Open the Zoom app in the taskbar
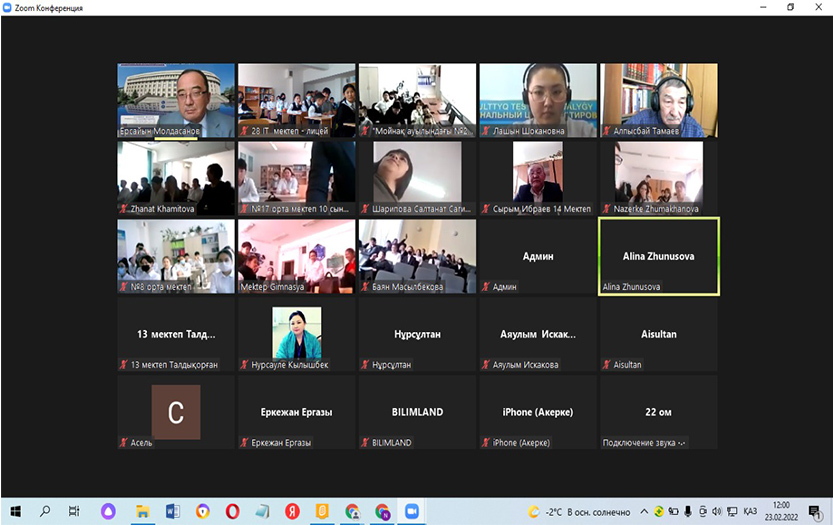Screen dimensions: 833x525 [x=411, y=511]
